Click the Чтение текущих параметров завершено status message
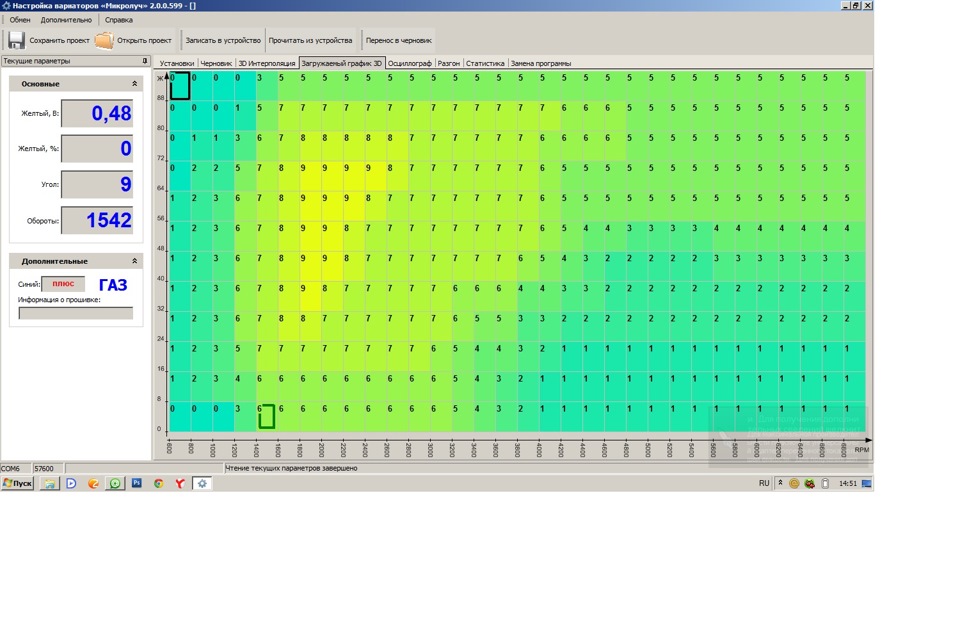The width and height of the screenshot is (960, 637). [x=291, y=468]
